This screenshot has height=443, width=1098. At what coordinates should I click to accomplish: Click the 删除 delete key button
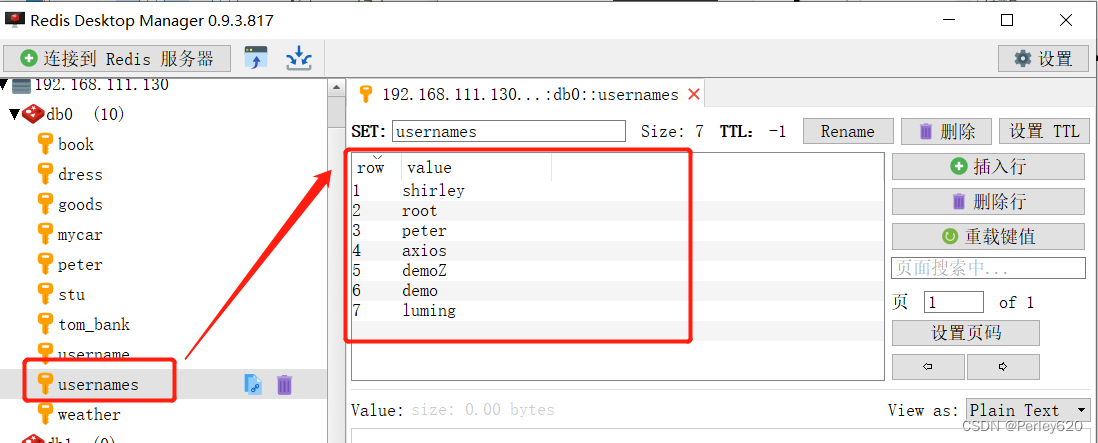click(x=946, y=132)
